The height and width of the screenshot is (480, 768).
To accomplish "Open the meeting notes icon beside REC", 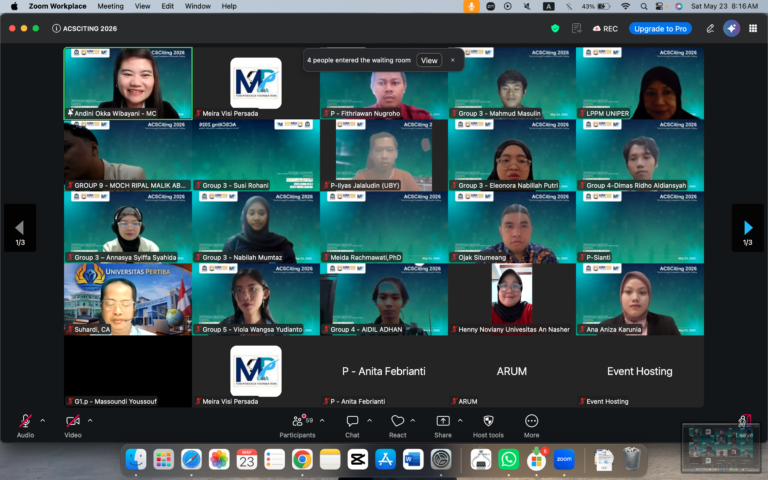I will pyautogui.click(x=576, y=28).
